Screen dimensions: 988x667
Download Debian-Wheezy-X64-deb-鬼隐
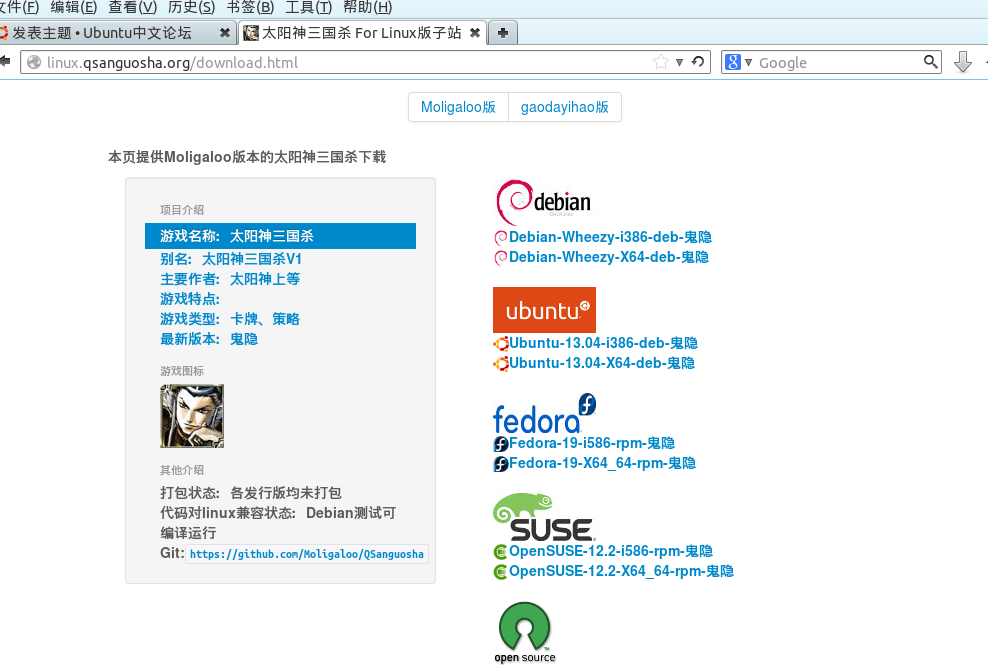[609, 257]
